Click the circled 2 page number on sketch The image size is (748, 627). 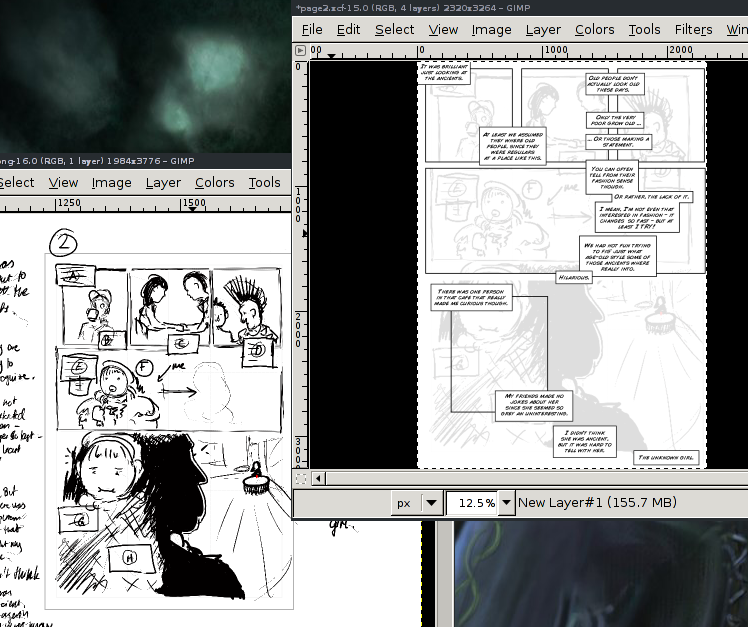63,243
